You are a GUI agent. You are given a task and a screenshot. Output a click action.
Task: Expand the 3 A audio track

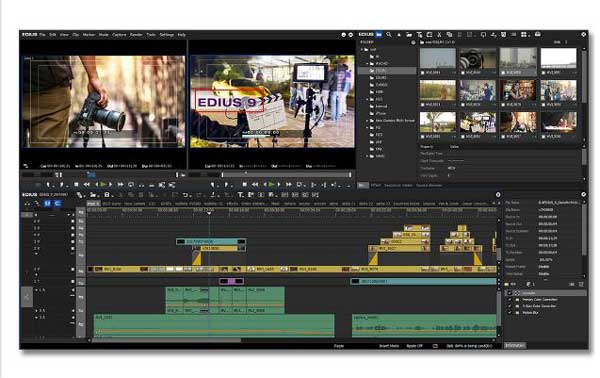point(37,318)
